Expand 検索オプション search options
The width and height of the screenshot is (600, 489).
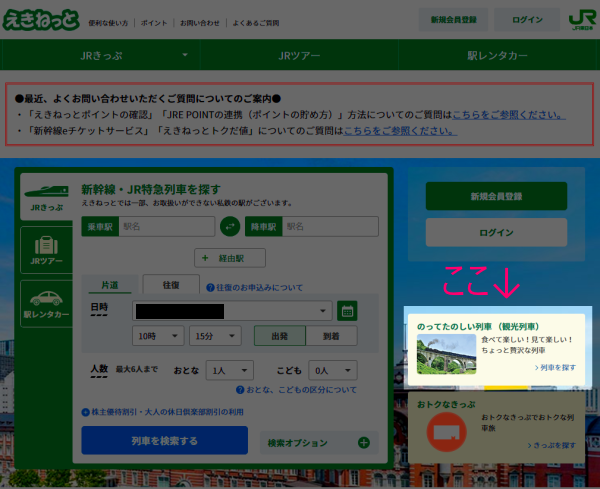pos(319,443)
